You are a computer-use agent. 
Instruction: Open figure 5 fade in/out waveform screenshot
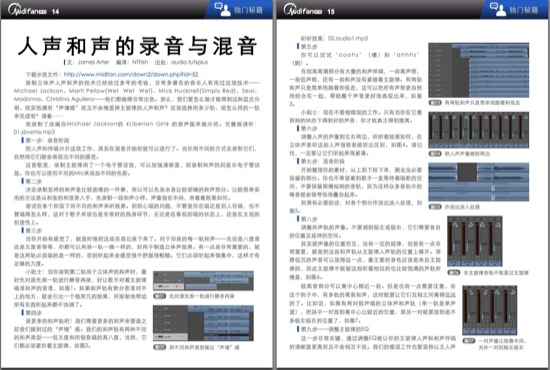(478, 182)
